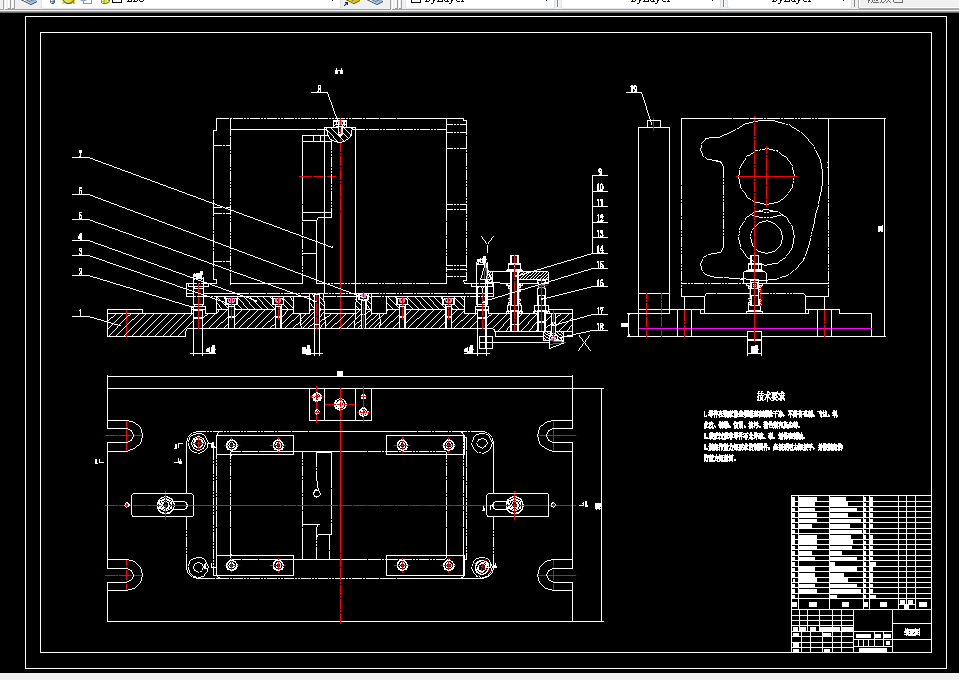Select the drawing name cell in title block
The image size is (959, 680).
click(x=912, y=632)
